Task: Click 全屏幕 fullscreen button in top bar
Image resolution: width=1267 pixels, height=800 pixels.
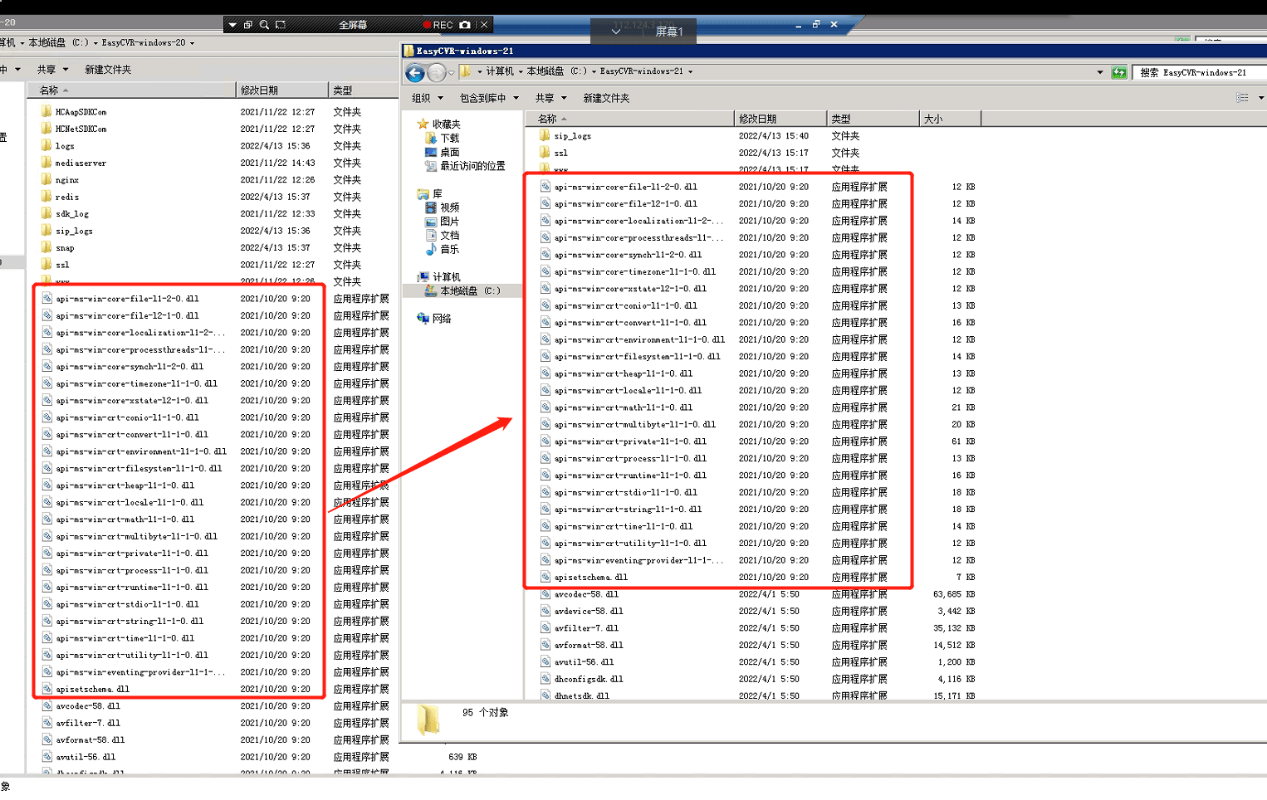Action: point(352,24)
